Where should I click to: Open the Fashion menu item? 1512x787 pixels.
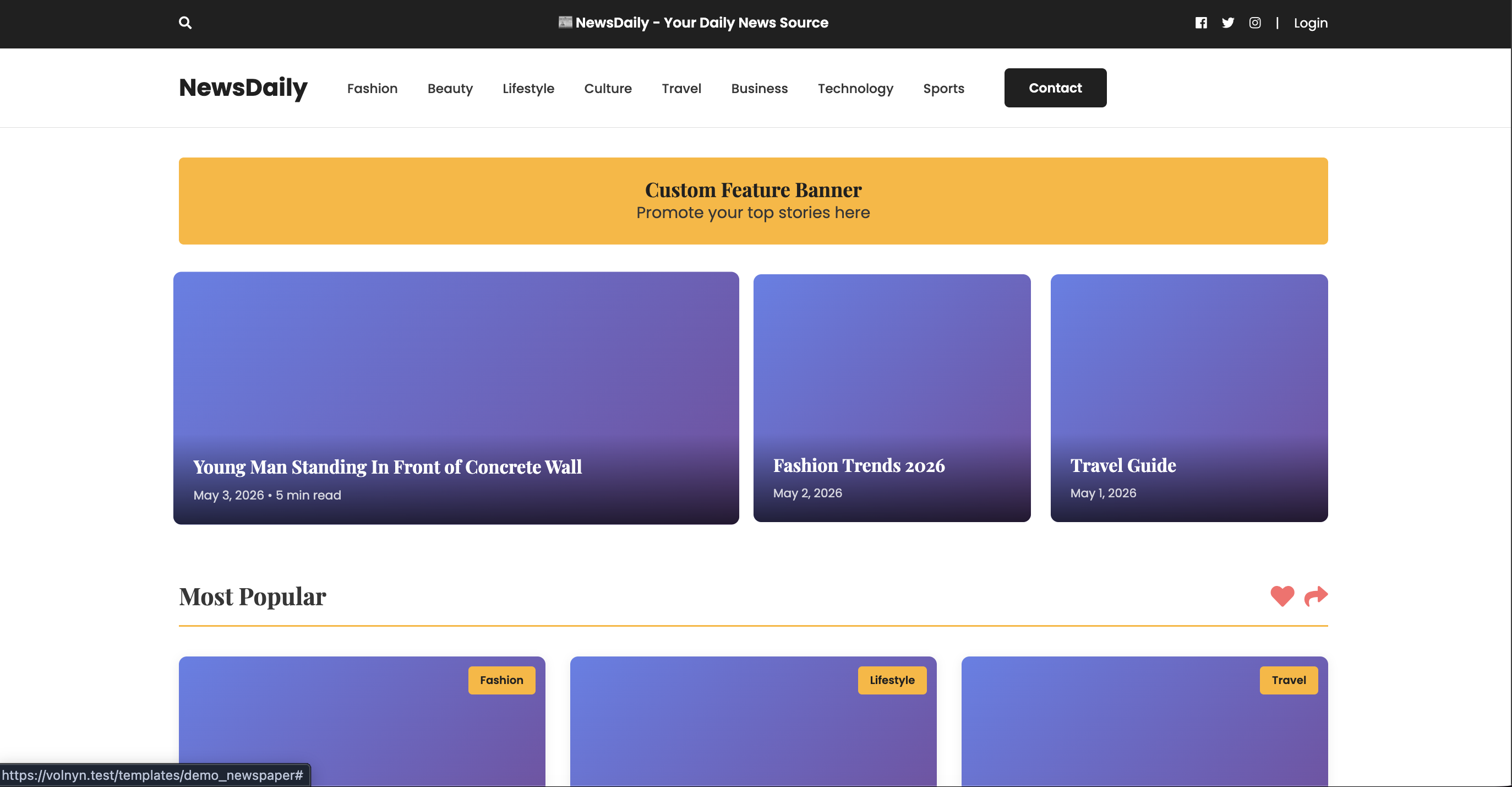tap(372, 88)
